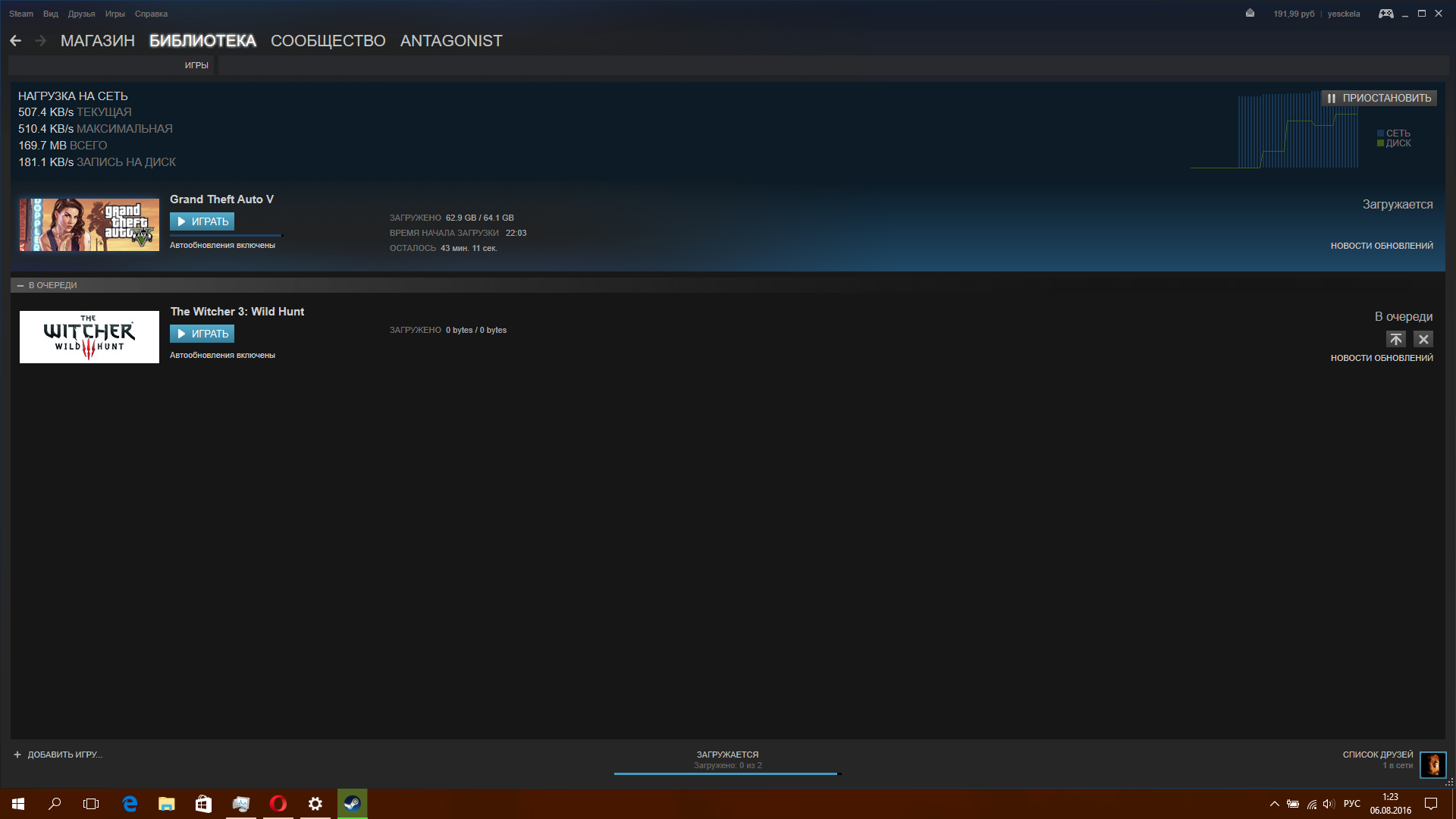Click the bottom overall download progress bar
Image resolution: width=1456 pixels, height=819 pixels.
point(728,773)
